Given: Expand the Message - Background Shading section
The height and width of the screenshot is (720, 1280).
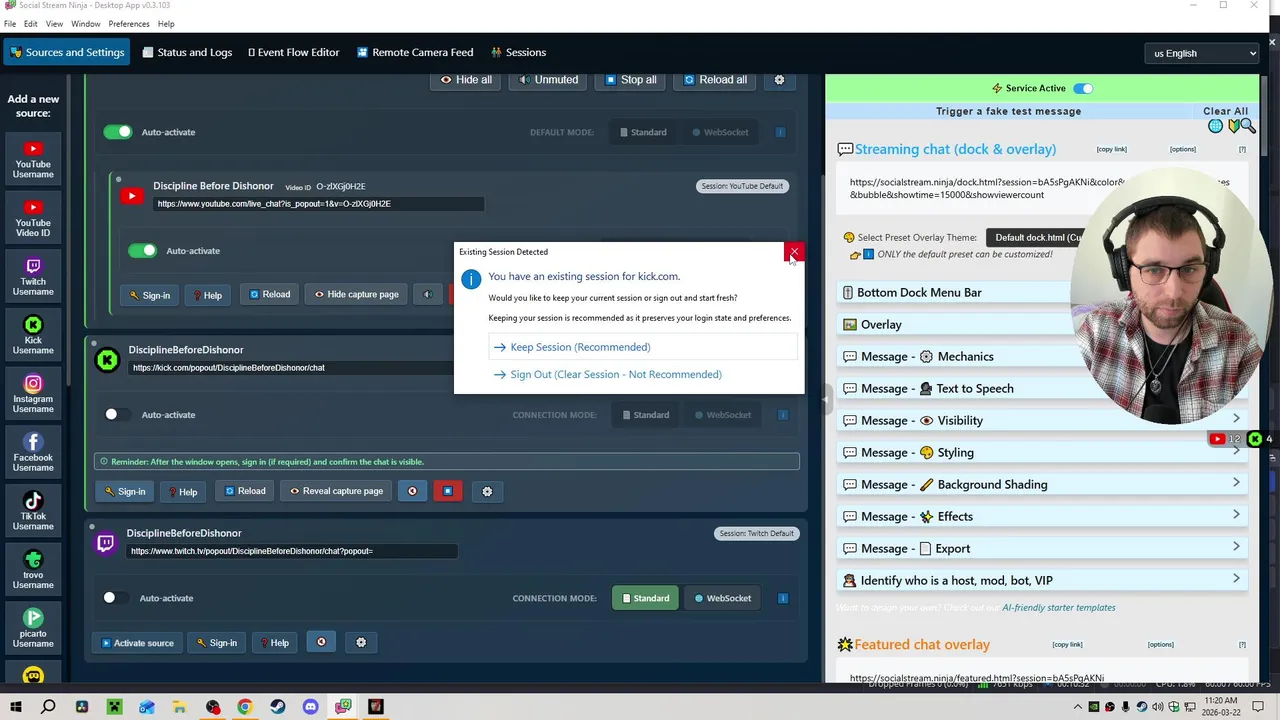Looking at the screenshot, I should point(1041,484).
